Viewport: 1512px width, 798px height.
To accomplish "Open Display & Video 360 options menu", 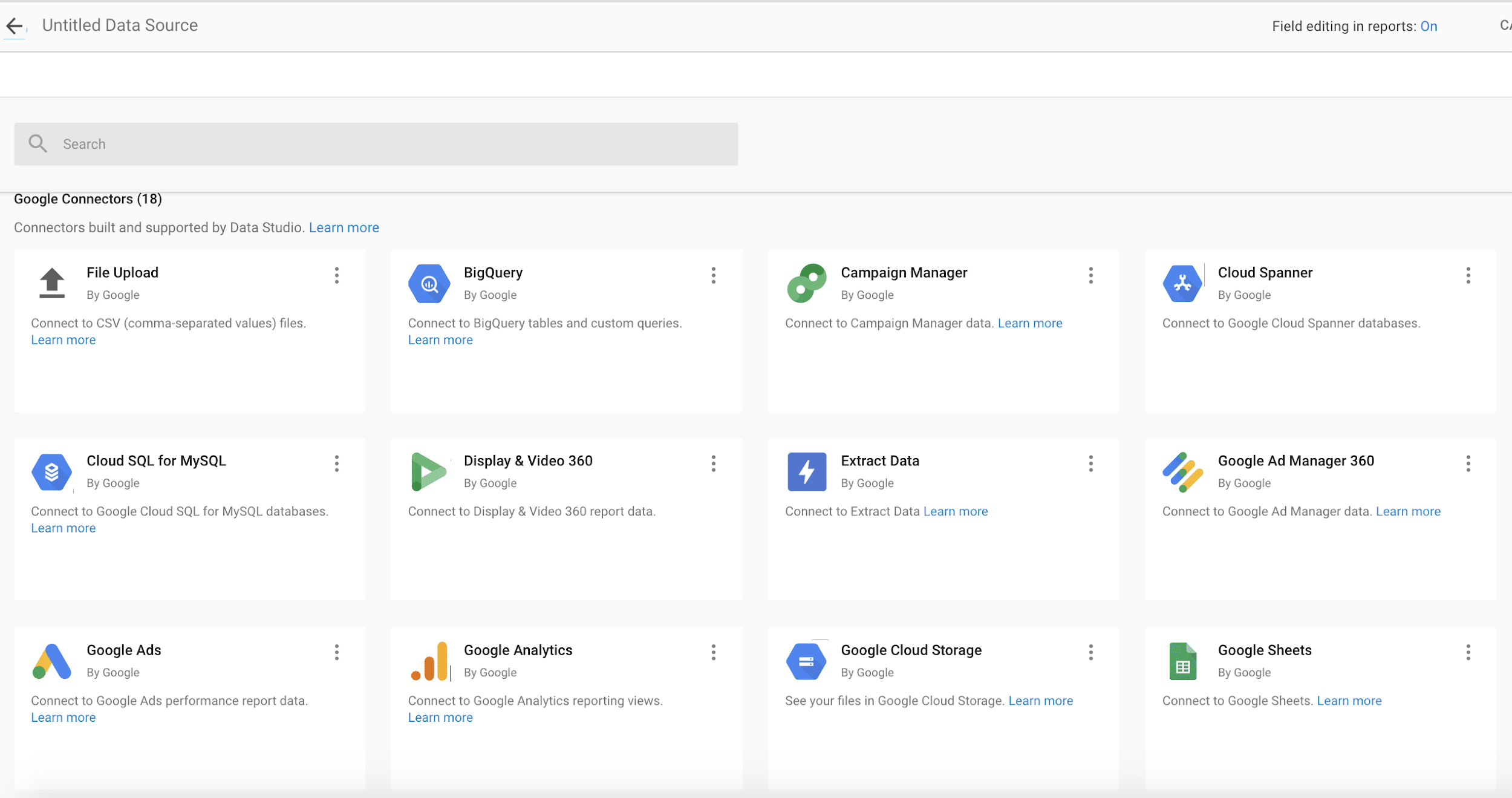I will pyautogui.click(x=714, y=464).
